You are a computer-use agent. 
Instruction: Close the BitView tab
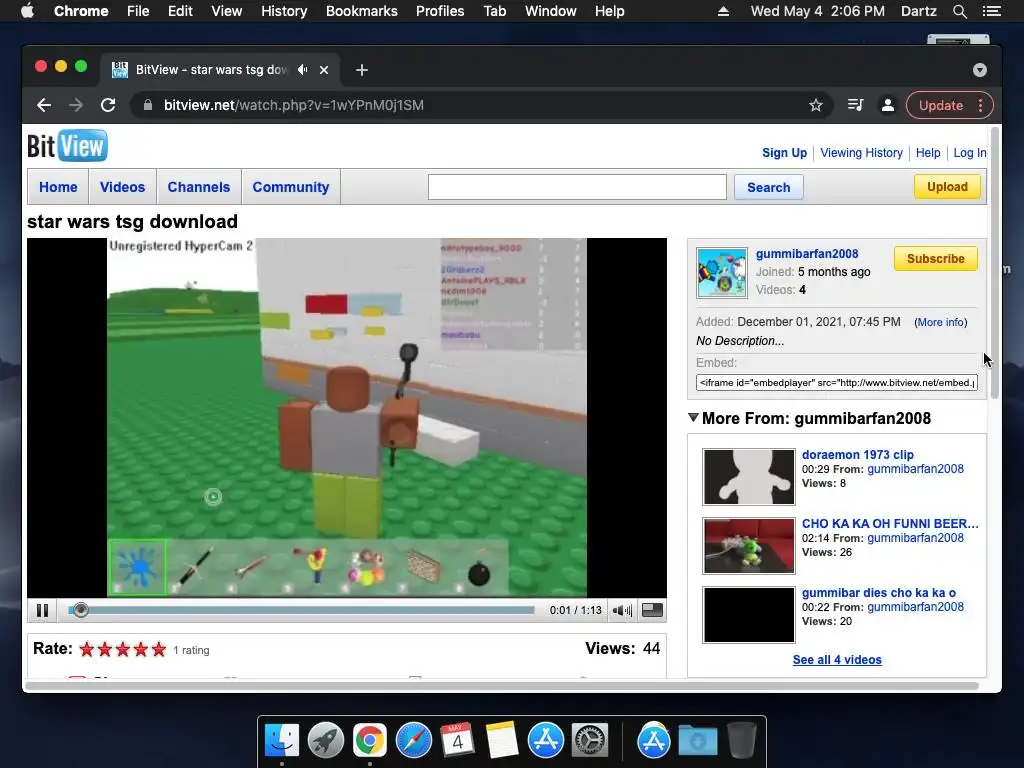324,69
